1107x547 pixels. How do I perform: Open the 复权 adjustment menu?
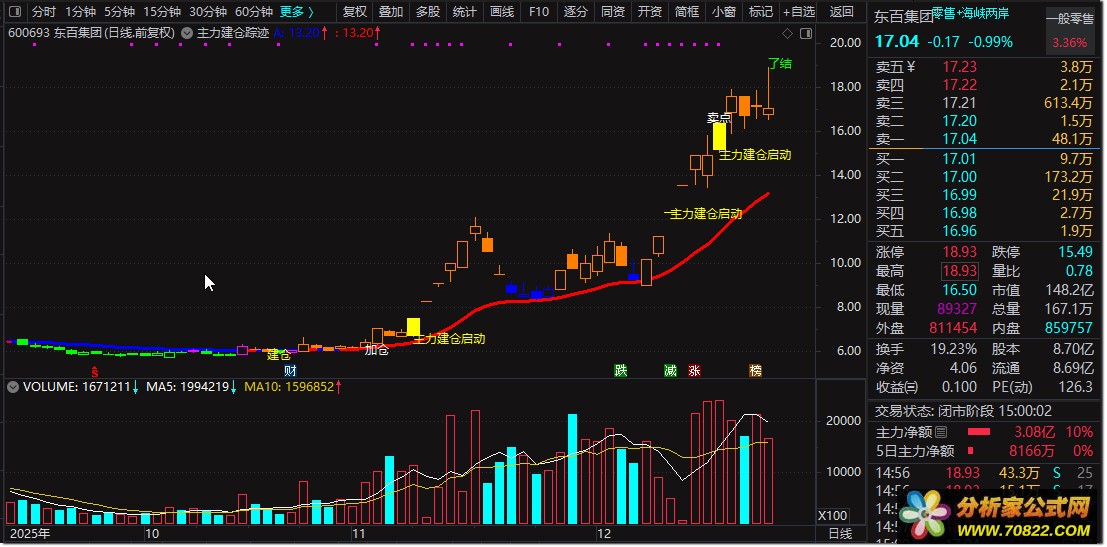click(x=354, y=12)
